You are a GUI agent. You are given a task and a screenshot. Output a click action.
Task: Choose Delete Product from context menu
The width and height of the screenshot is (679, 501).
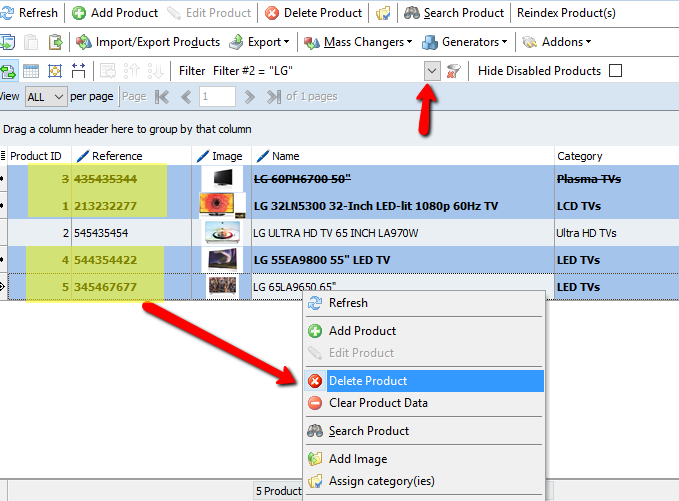click(x=367, y=381)
